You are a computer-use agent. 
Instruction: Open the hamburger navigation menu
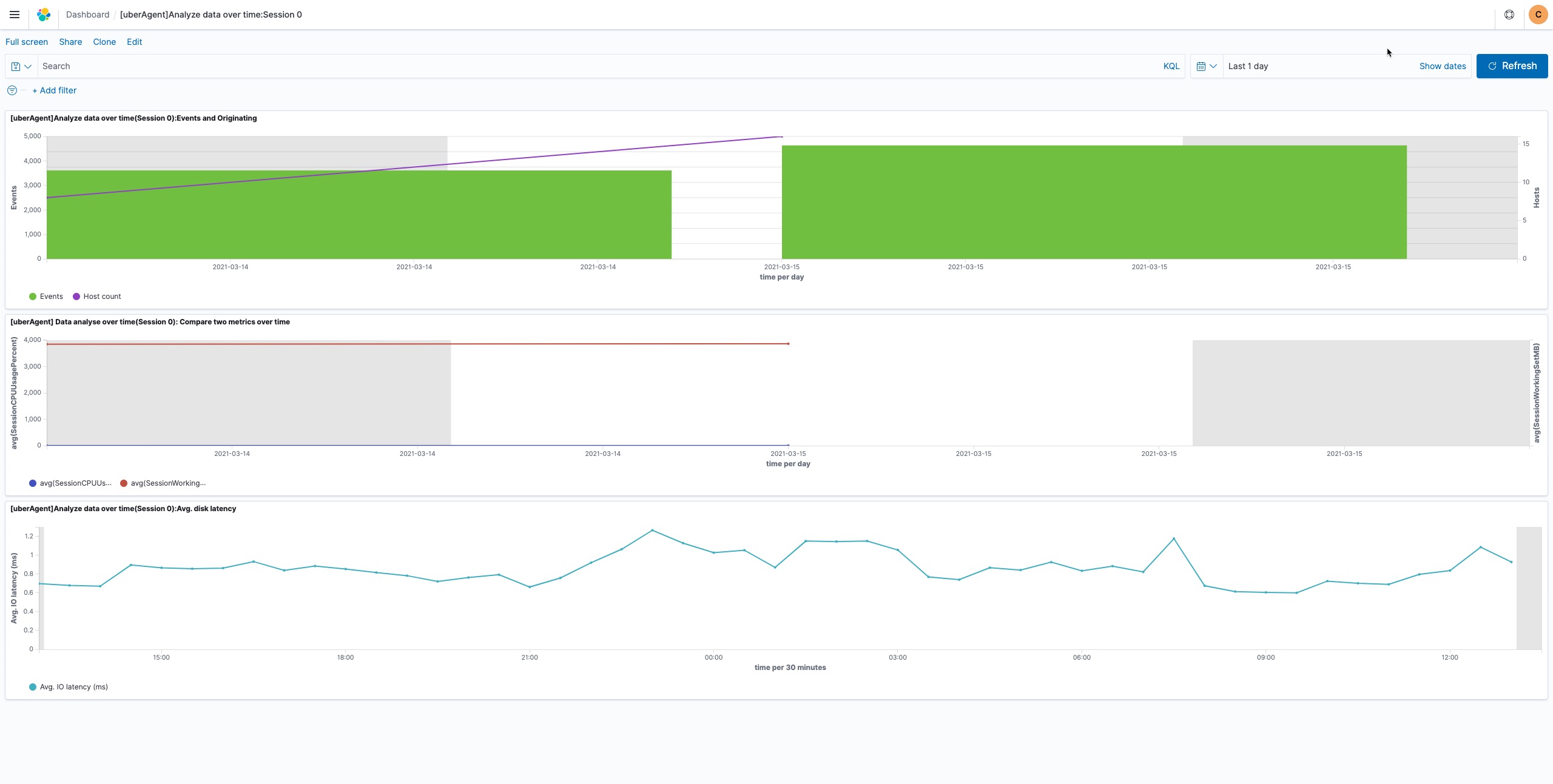tap(15, 15)
